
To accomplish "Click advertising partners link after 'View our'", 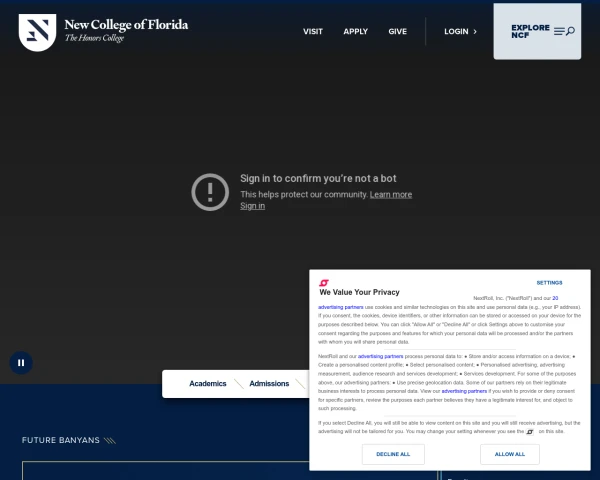I will (464, 391).
